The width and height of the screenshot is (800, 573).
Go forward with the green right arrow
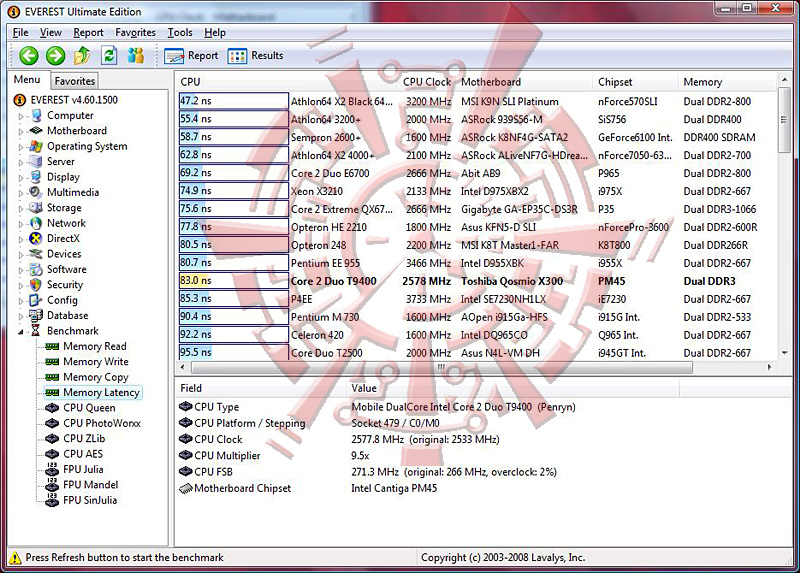[x=56, y=55]
